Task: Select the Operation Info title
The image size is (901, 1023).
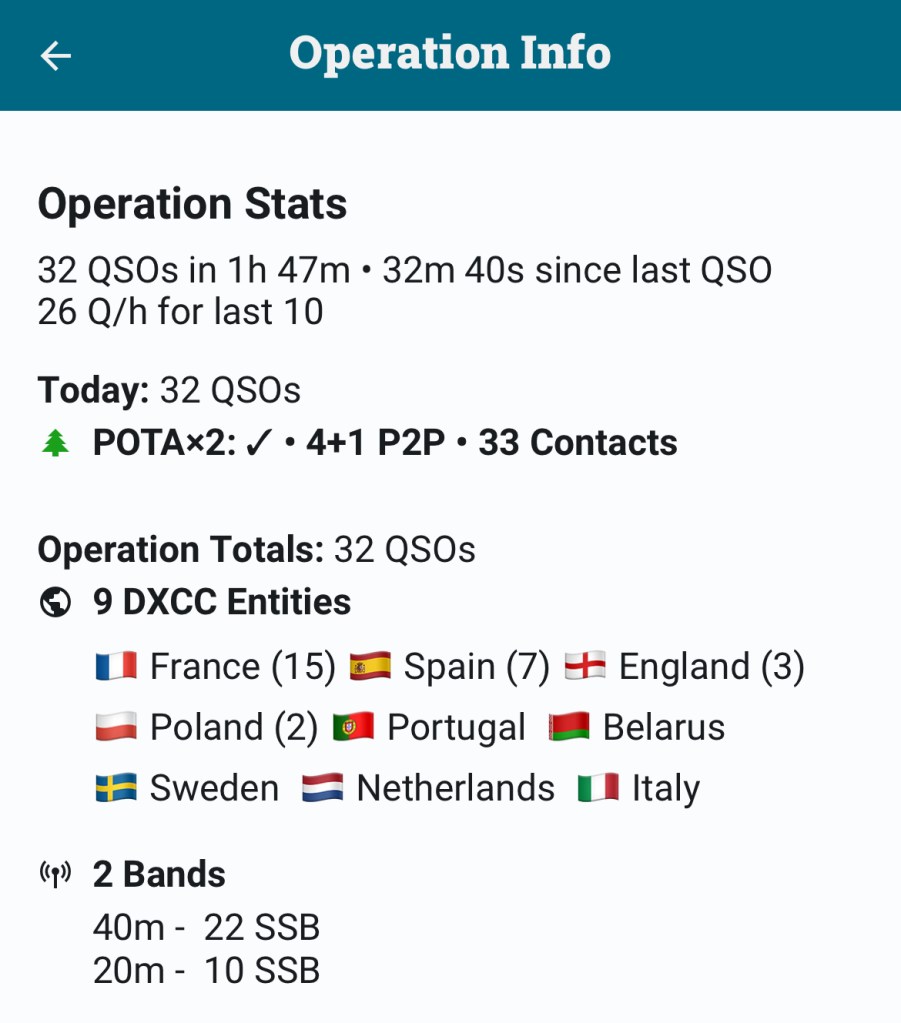Action: (x=450, y=53)
